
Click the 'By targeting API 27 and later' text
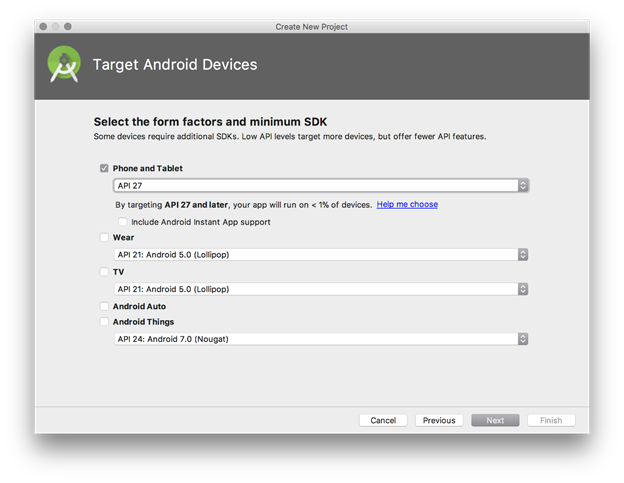click(243, 205)
